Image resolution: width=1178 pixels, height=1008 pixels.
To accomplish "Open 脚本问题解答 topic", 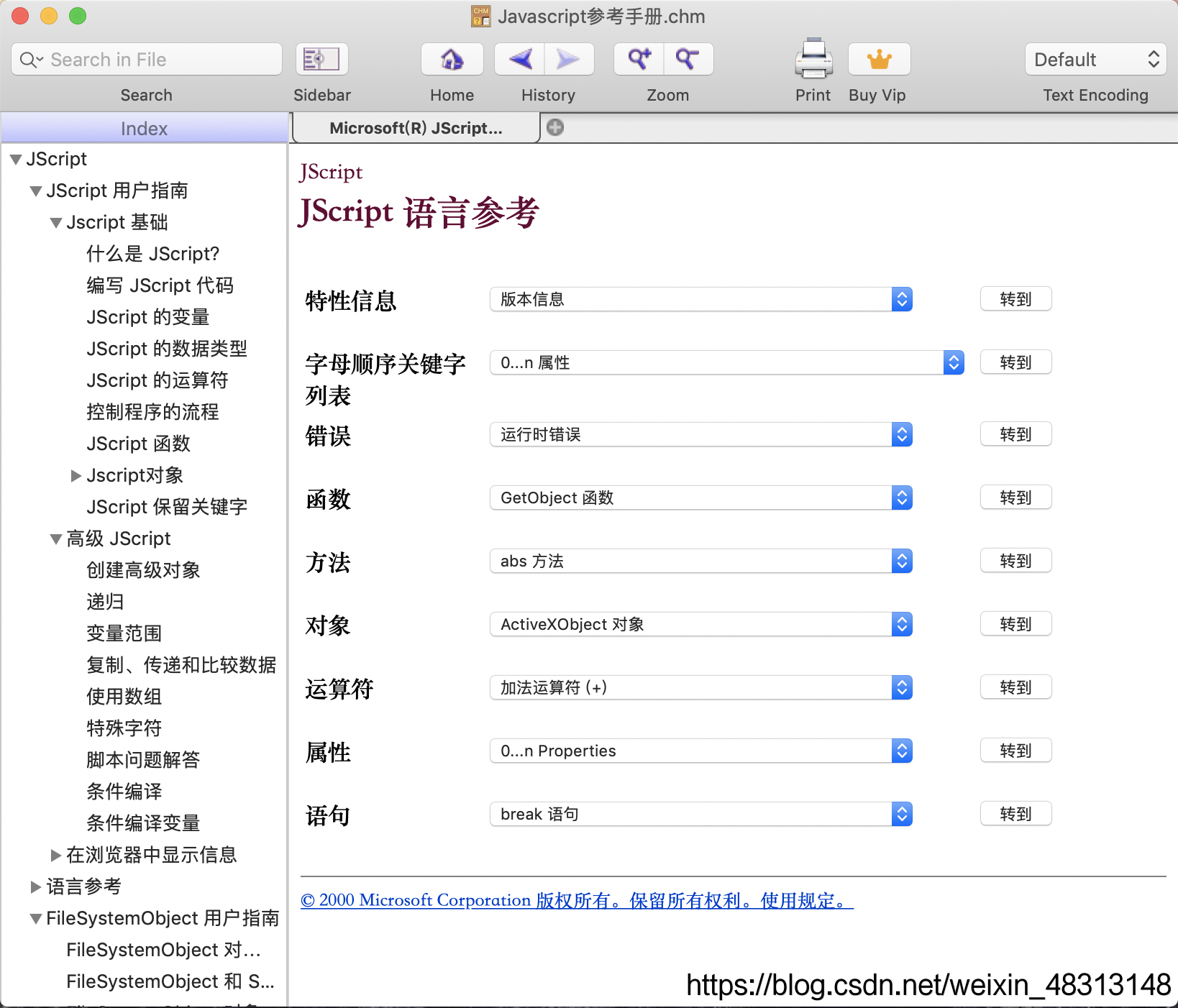I will tap(143, 760).
